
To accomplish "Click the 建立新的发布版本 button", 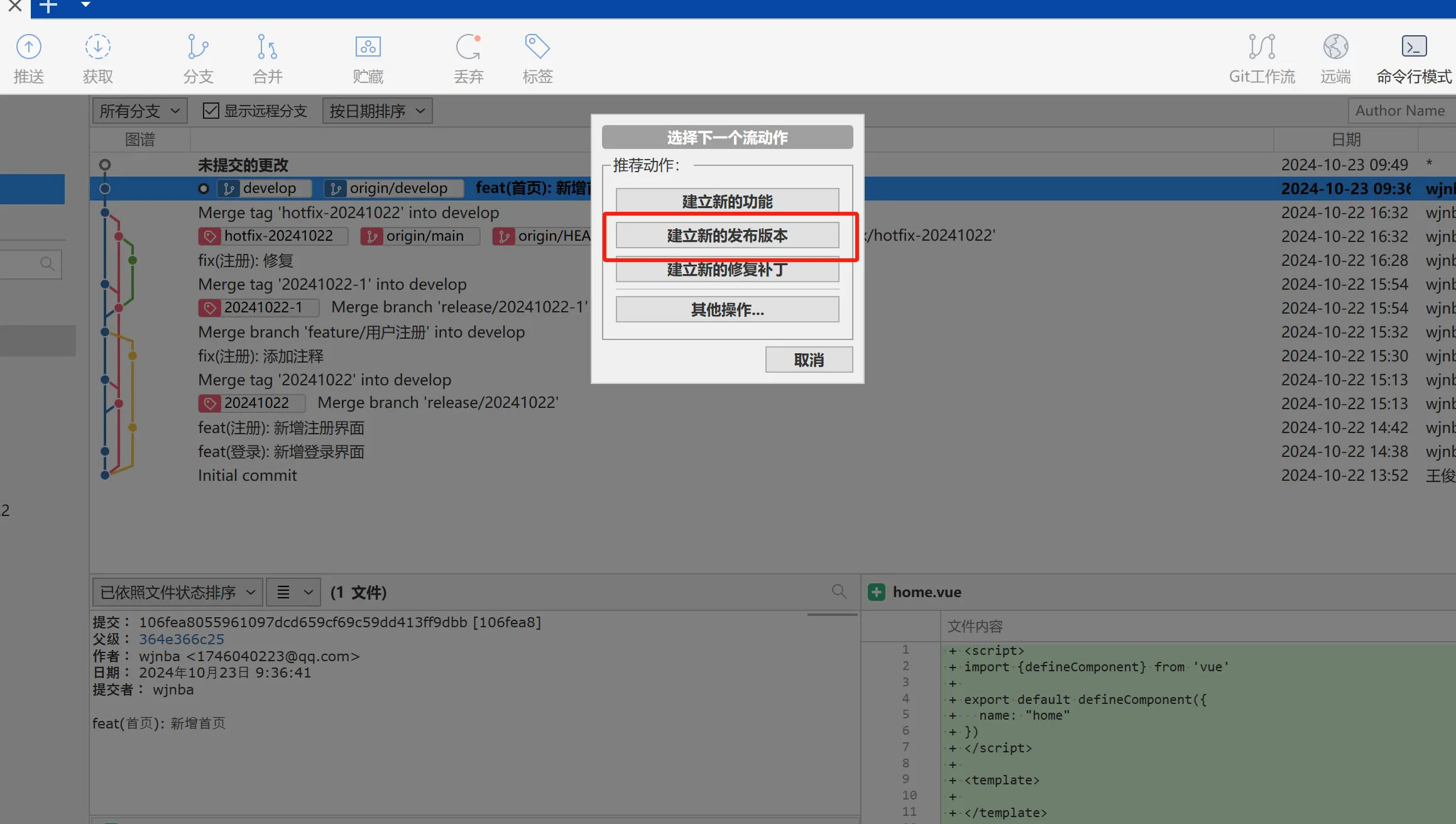I will [727, 236].
